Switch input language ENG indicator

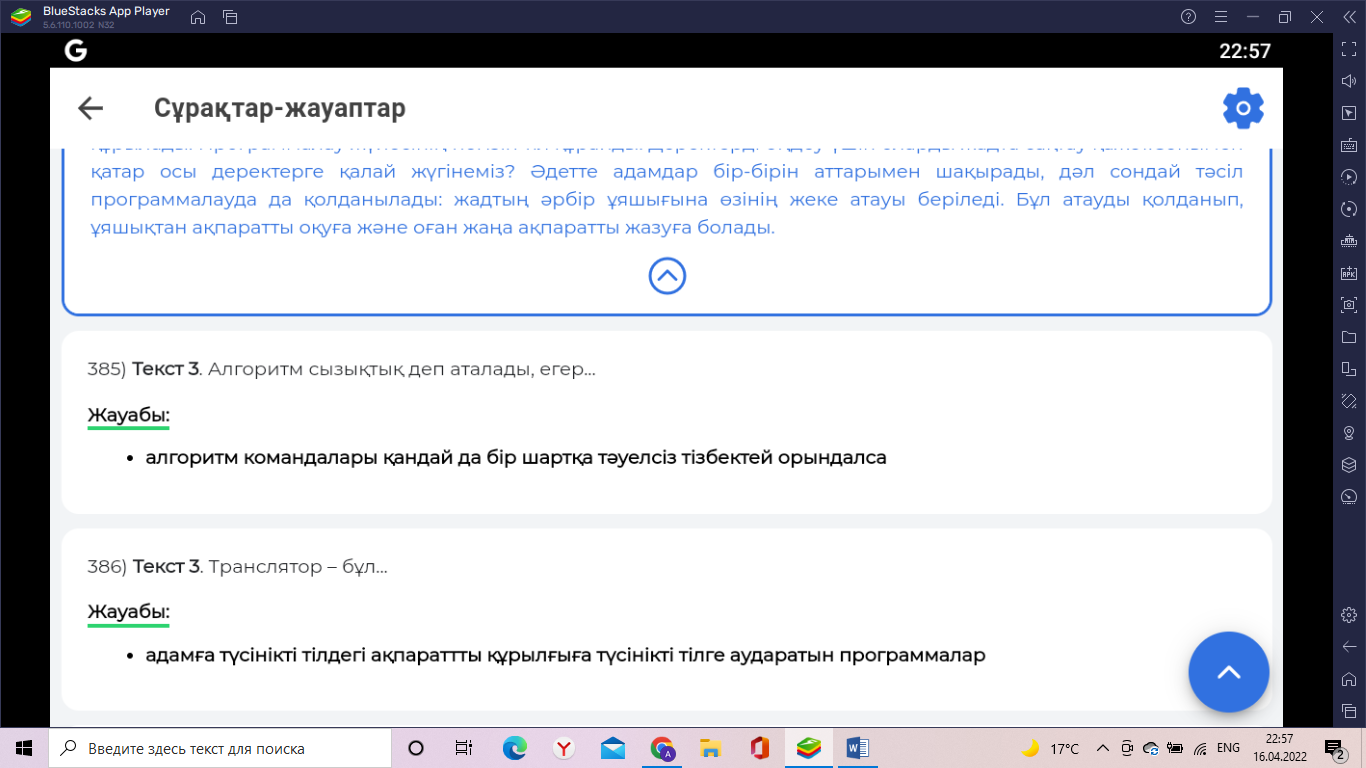(1228, 748)
